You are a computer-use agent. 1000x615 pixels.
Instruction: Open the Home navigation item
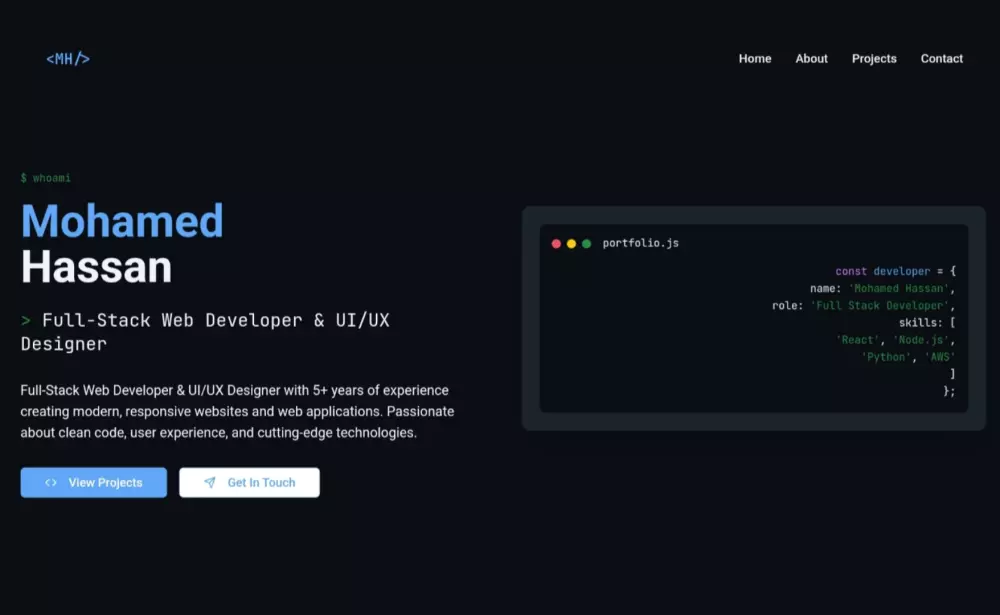pos(755,58)
